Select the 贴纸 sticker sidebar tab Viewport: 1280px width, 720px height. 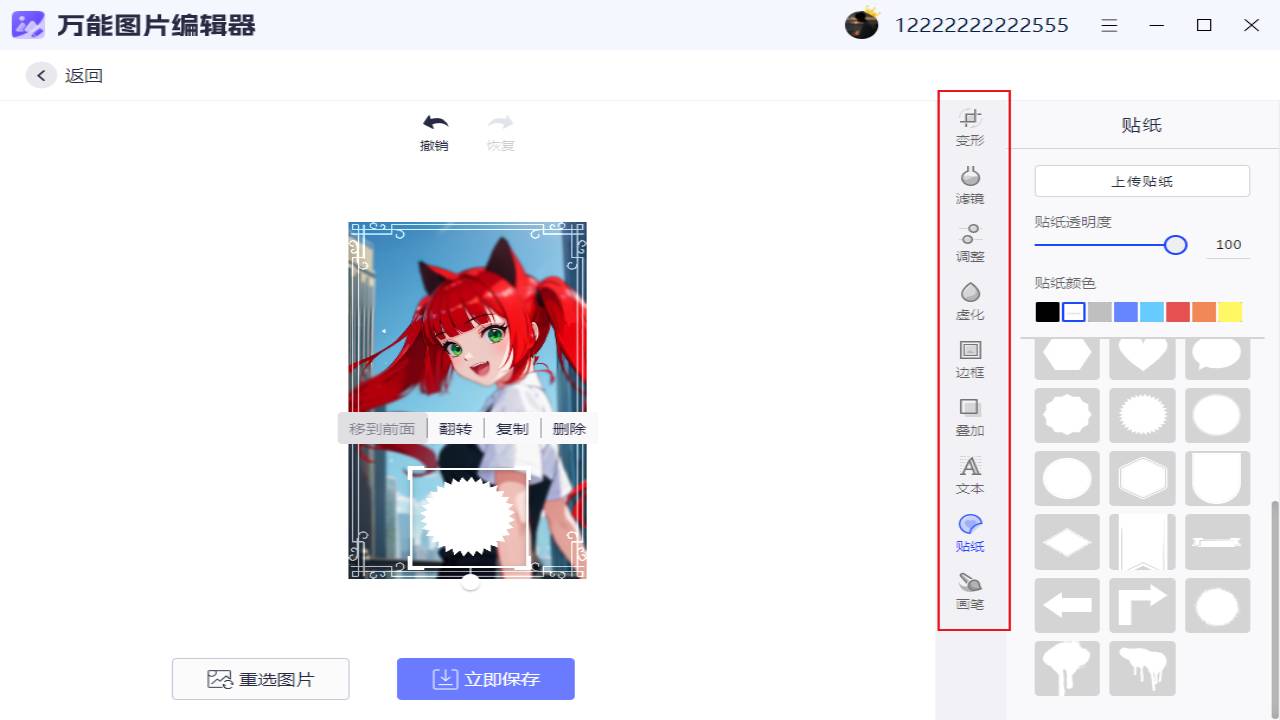coord(969,533)
